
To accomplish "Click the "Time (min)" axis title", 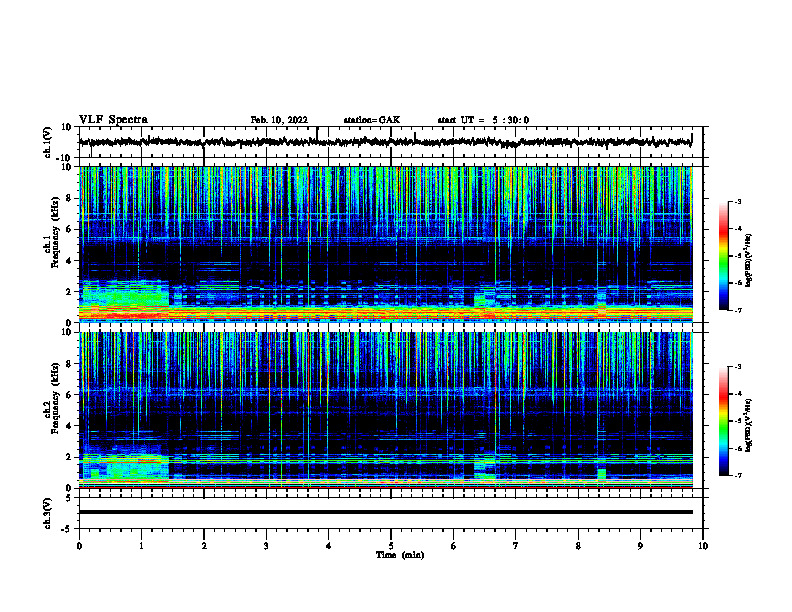I will (x=400, y=555).
